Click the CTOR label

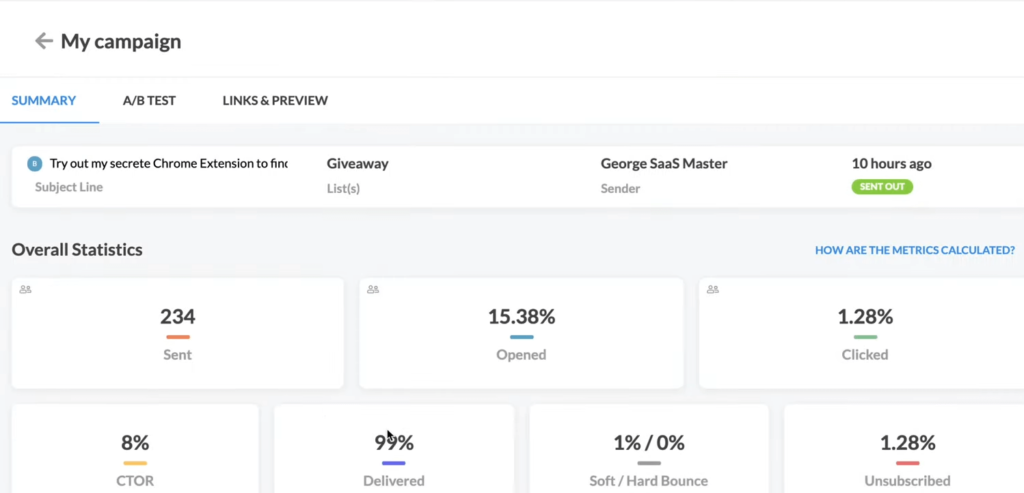click(x=135, y=481)
